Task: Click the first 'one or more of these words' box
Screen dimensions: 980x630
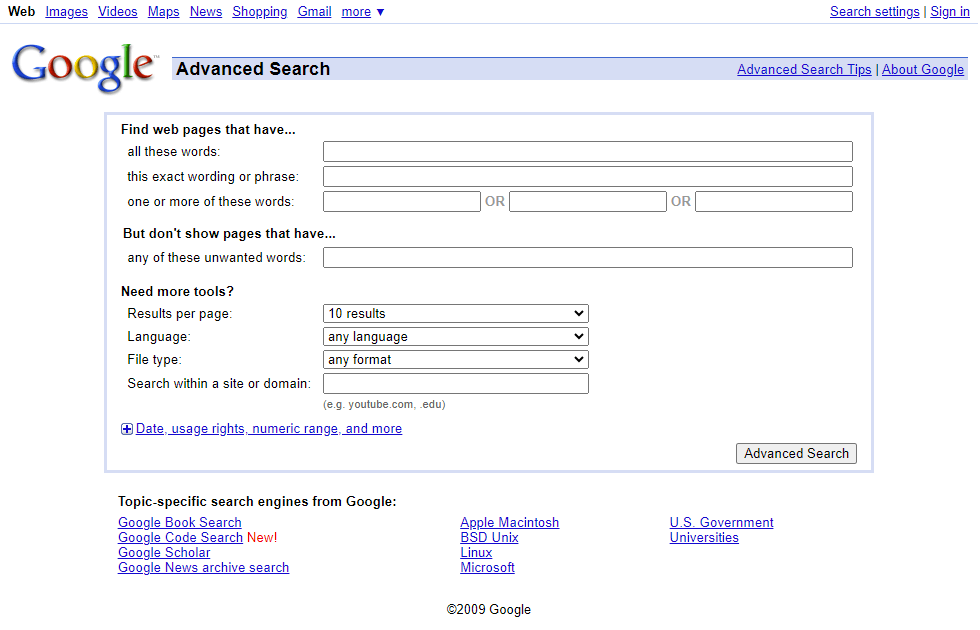Action: point(402,201)
